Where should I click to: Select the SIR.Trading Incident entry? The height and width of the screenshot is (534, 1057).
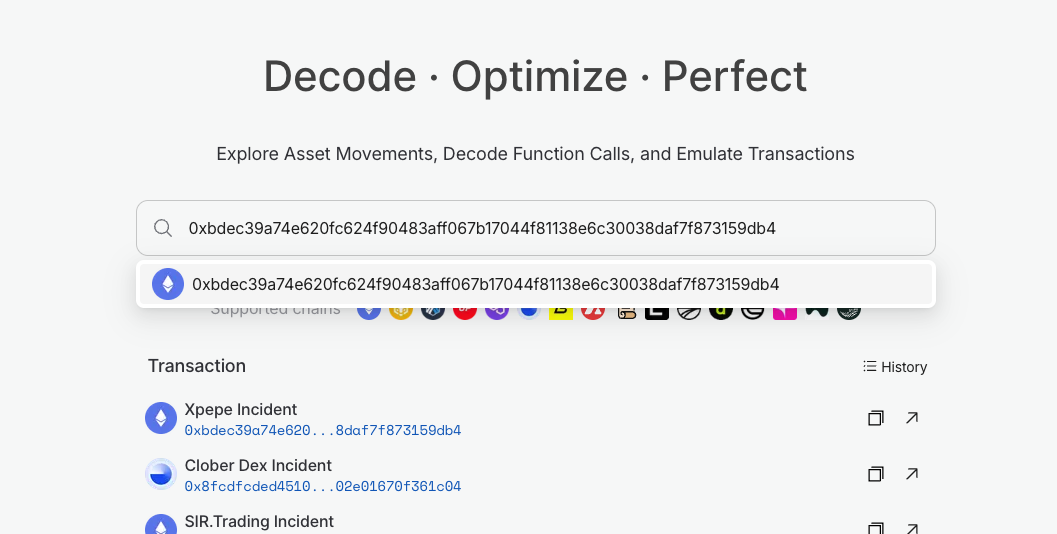[259, 521]
